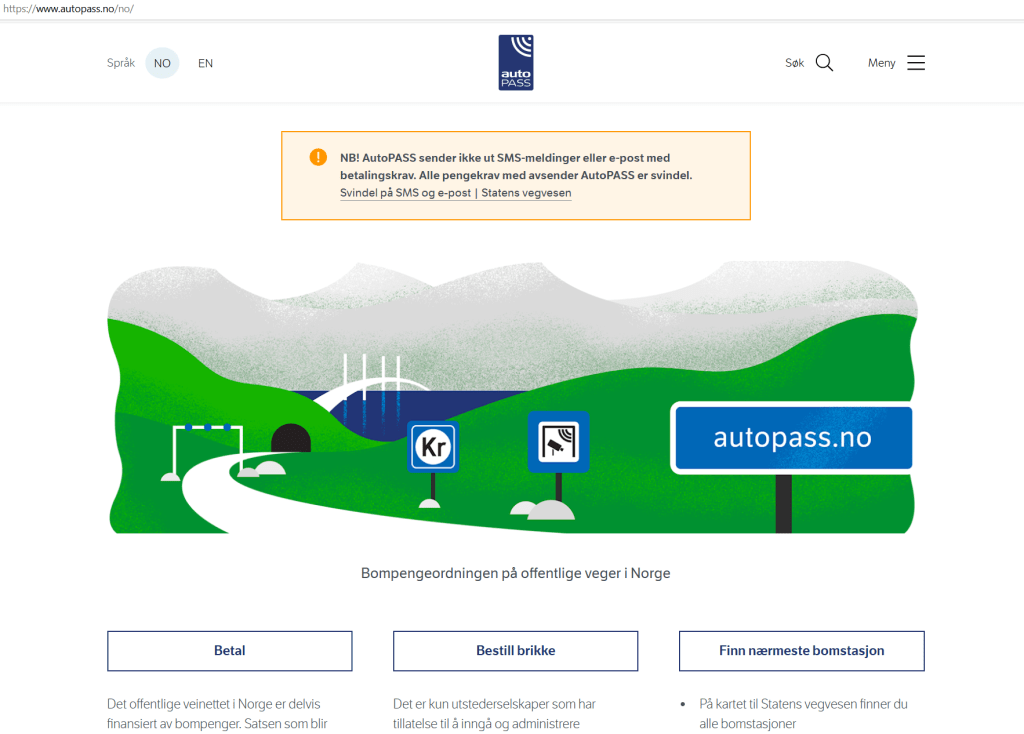The width and height of the screenshot is (1024, 734).
Task: Click the Søk label
Action: click(794, 63)
